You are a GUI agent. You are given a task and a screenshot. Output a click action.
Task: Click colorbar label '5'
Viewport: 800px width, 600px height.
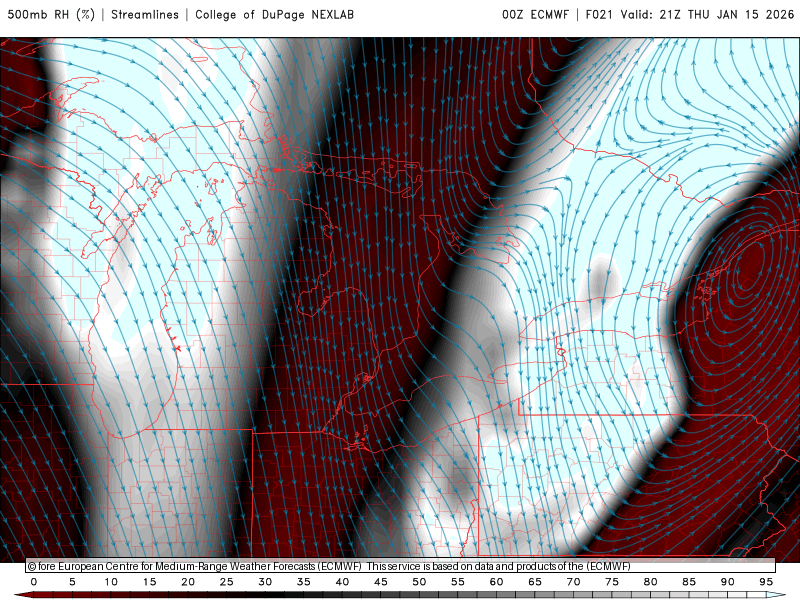[x=72, y=582]
